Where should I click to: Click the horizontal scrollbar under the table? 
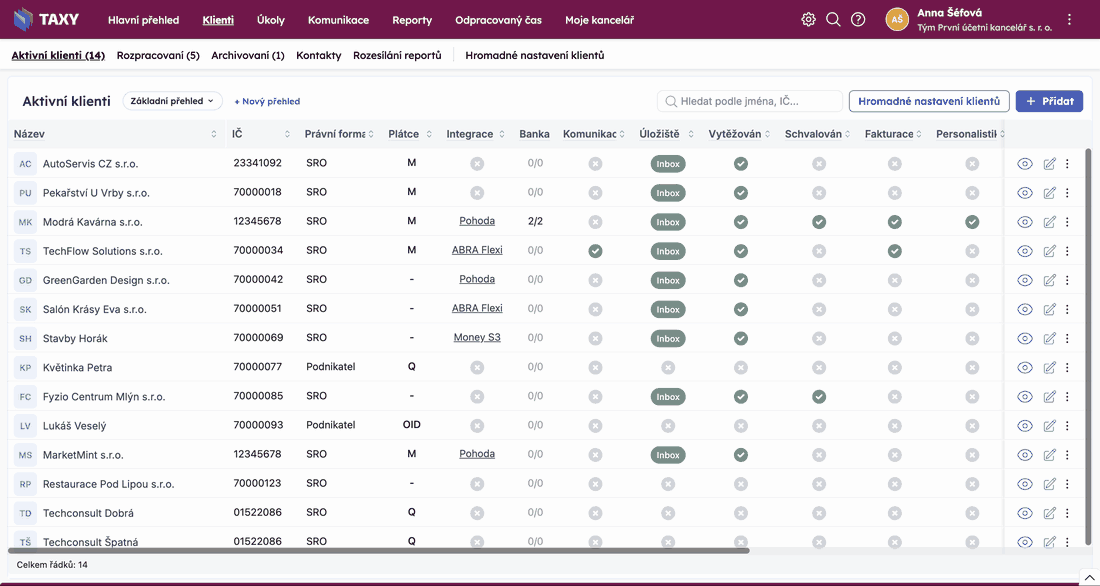coord(379,551)
